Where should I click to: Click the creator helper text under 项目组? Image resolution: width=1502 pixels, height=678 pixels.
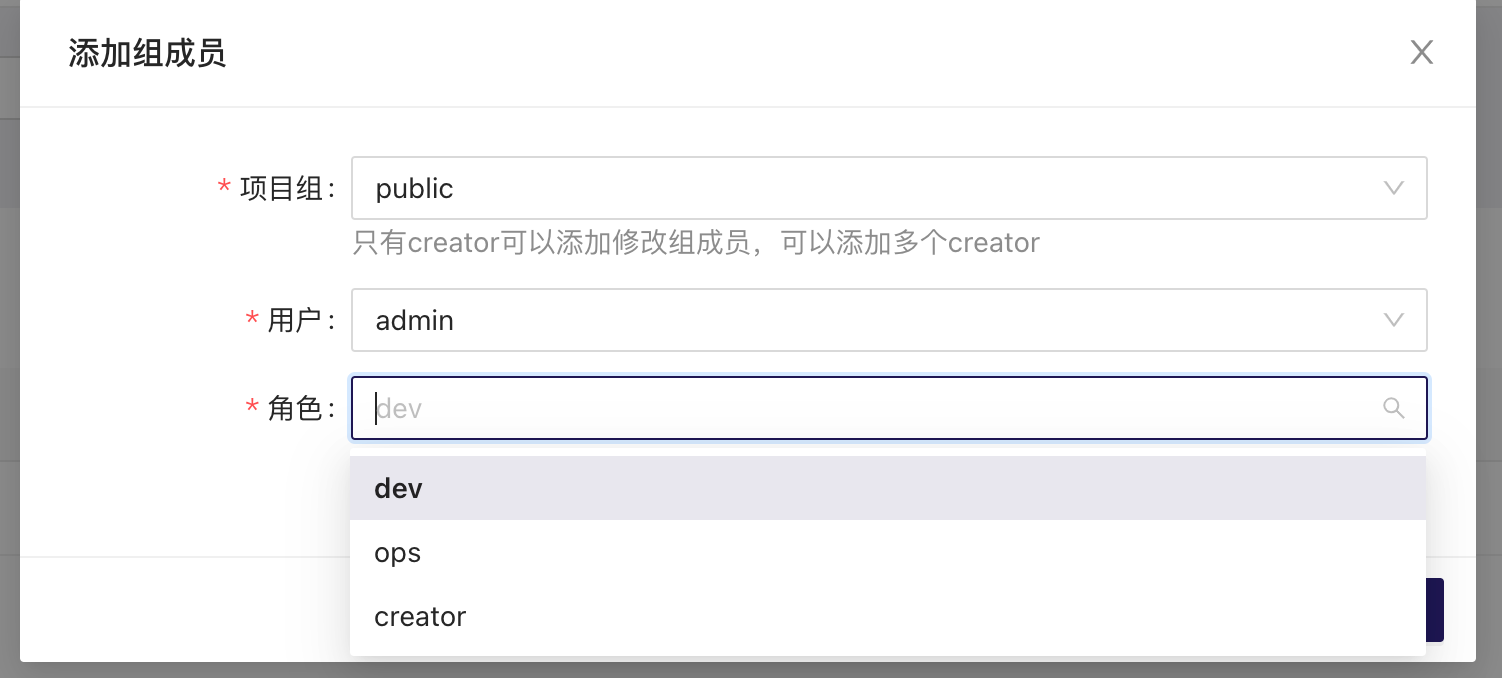tap(696, 243)
